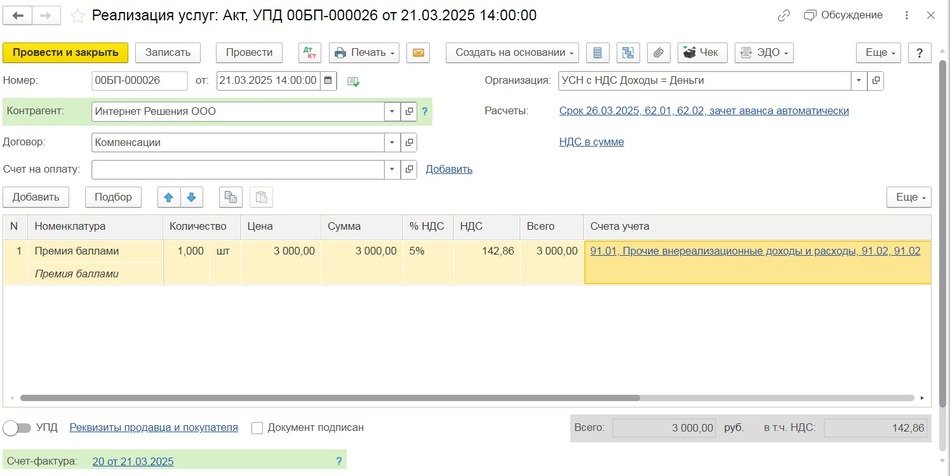This screenshot has height=476, width=950.
Task: Open the Печать menu
Action: [365, 52]
